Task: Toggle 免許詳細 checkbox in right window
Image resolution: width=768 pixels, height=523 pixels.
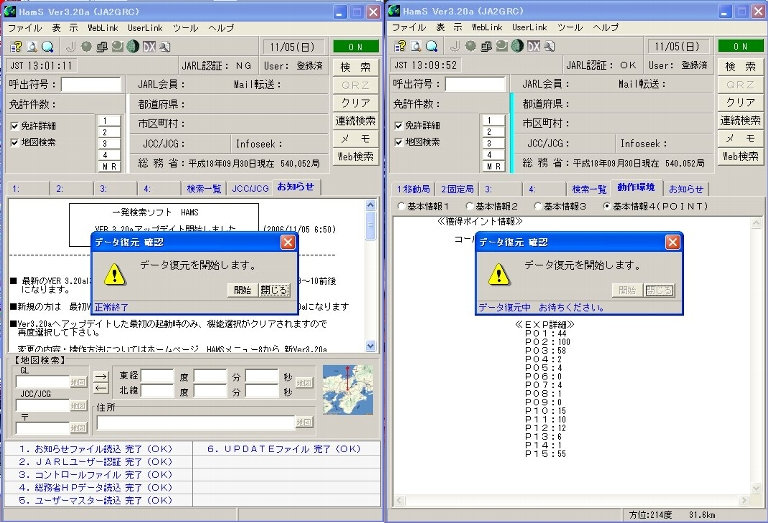Action: point(399,126)
